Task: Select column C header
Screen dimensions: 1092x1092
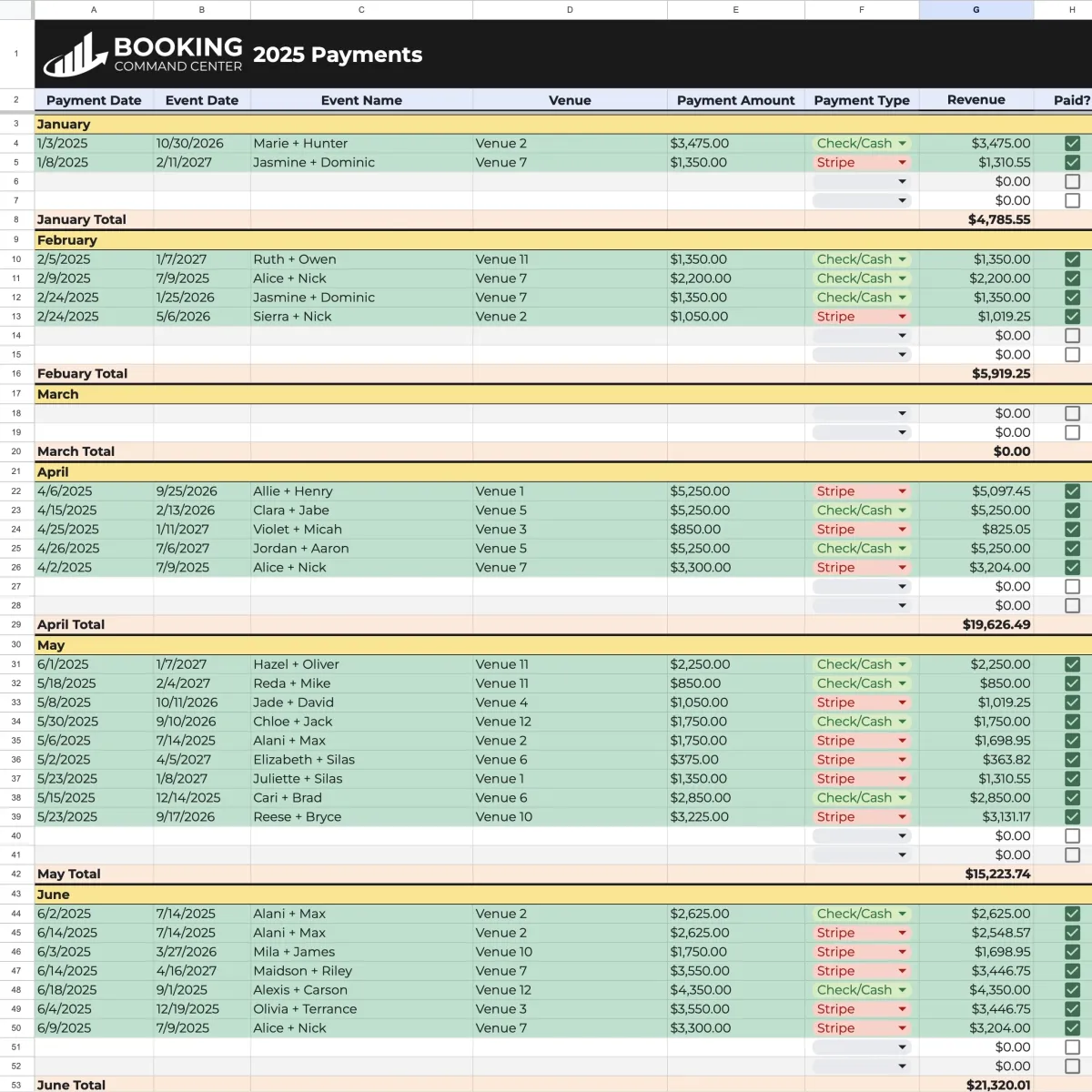Action: pos(361,10)
